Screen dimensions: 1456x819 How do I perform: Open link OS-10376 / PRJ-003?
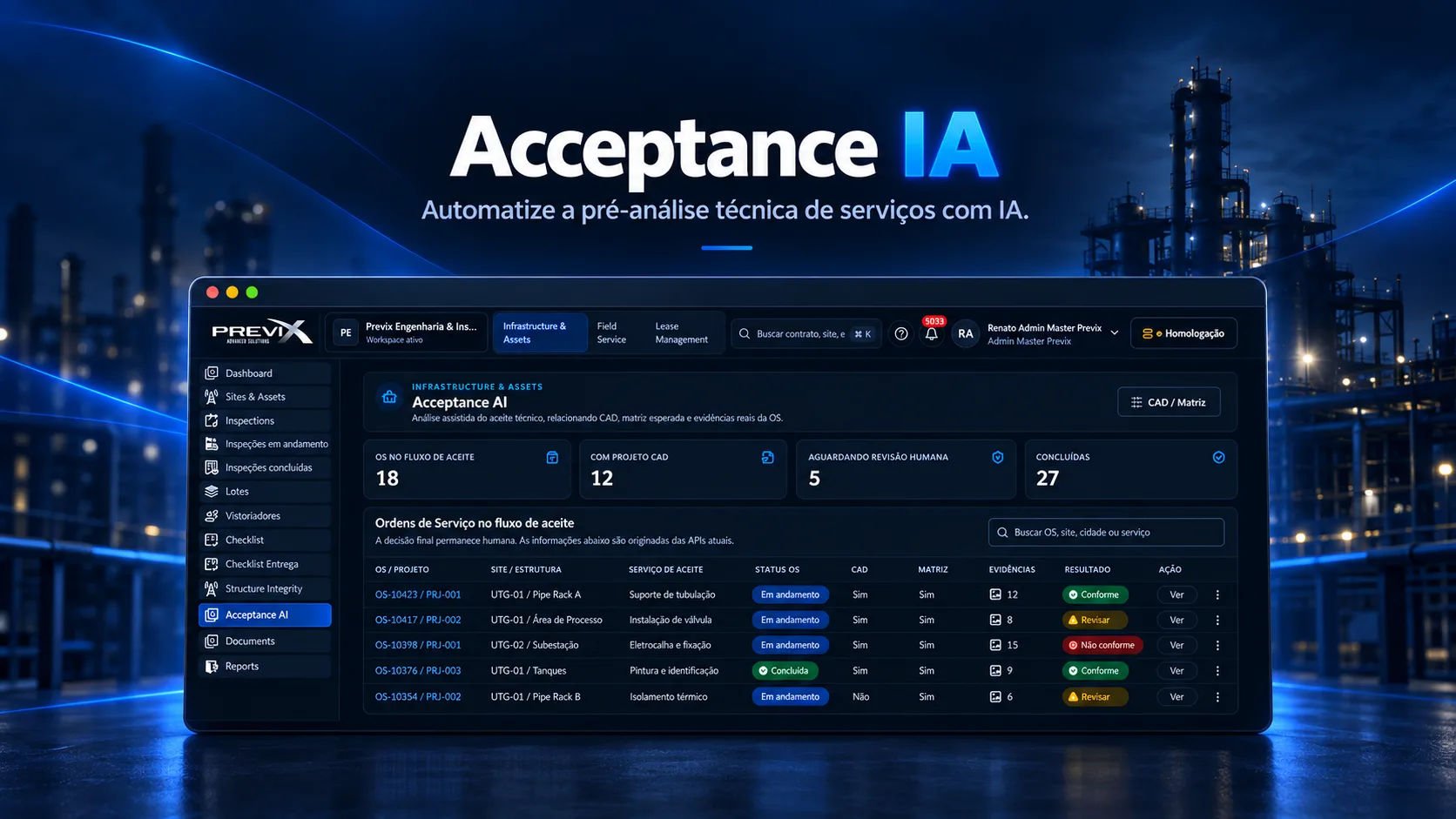point(418,671)
